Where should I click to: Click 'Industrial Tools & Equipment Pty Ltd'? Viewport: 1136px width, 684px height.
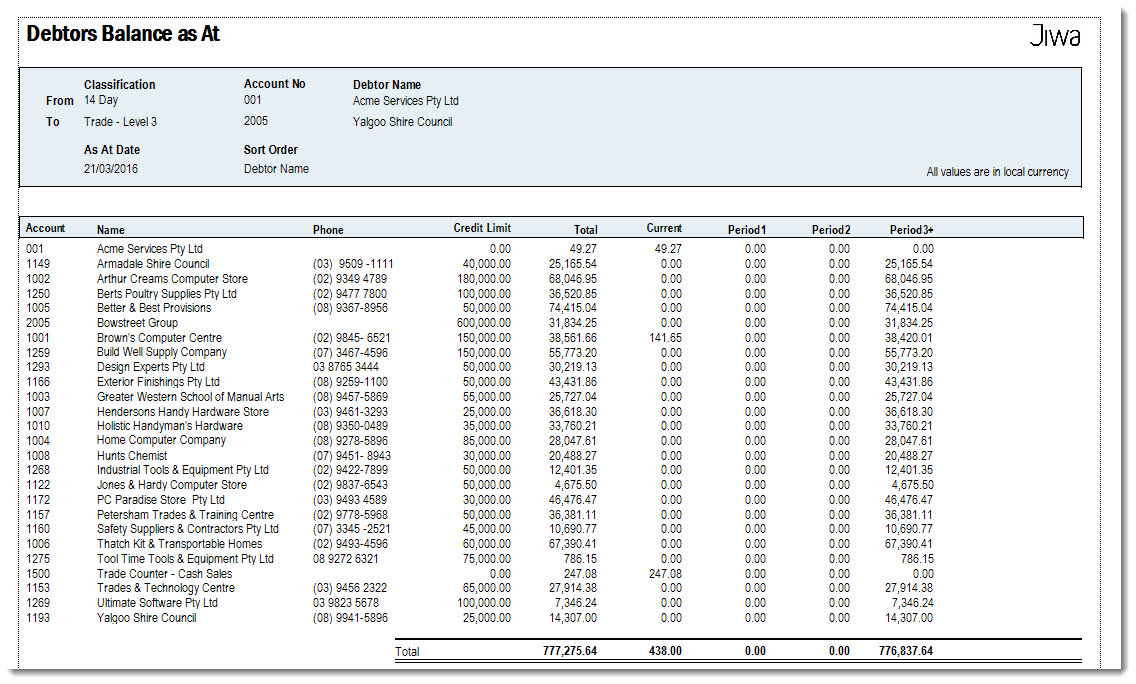click(x=183, y=470)
